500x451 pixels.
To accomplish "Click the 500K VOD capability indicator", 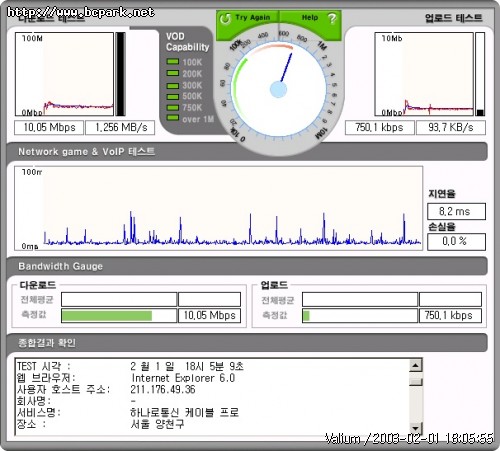I will pyautogui.click(x=173, y=96).
